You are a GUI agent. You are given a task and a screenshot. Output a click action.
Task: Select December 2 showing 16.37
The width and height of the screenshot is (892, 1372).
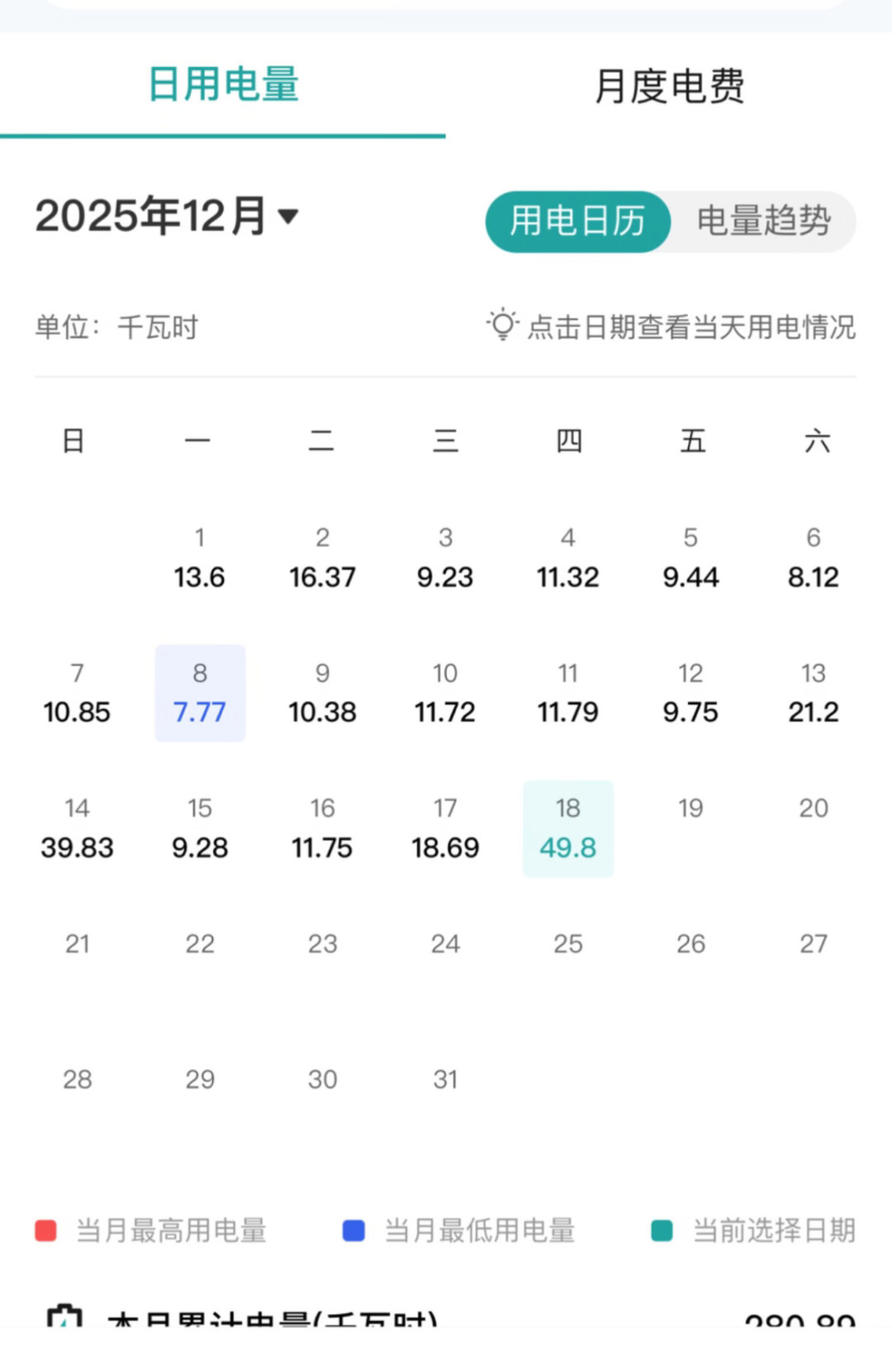(322, 558)
